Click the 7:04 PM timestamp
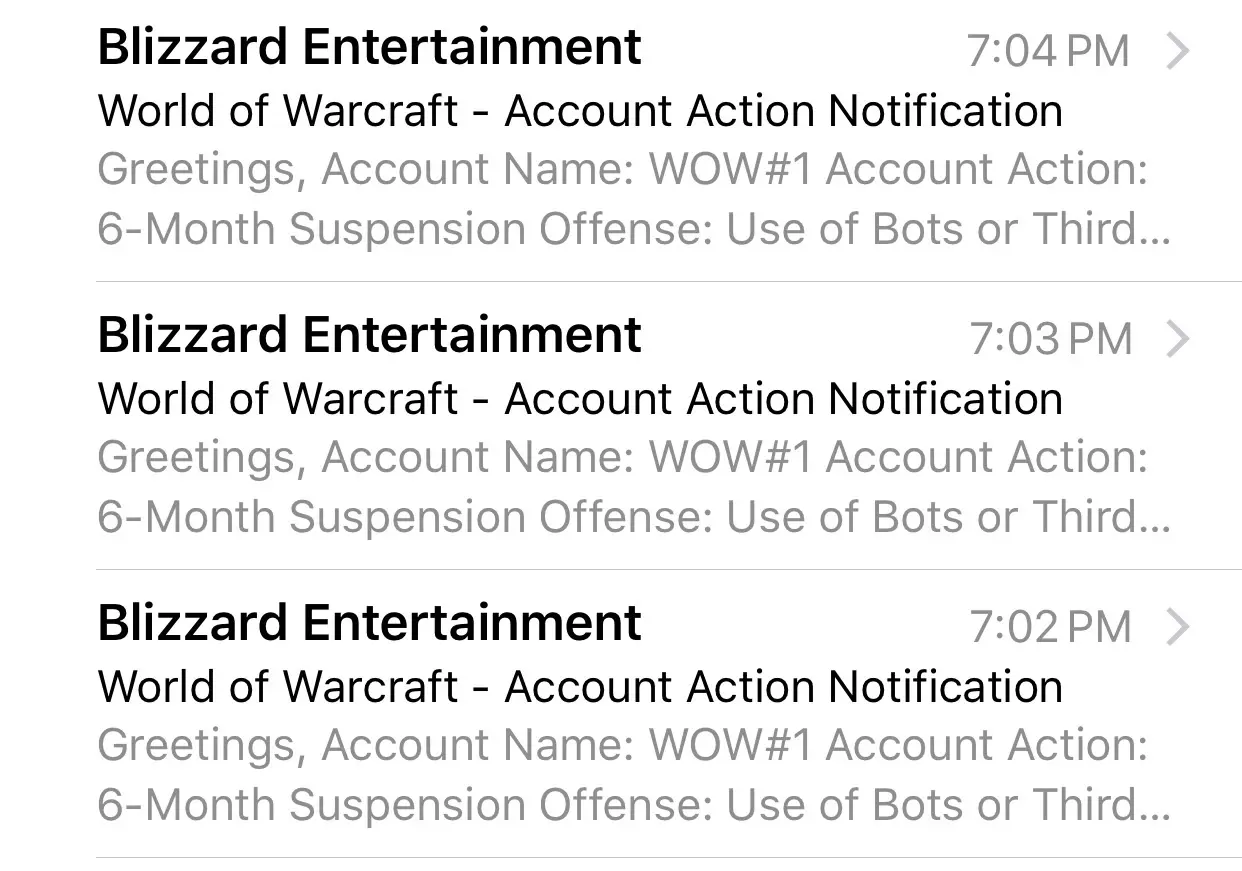 coord(1049,51)
